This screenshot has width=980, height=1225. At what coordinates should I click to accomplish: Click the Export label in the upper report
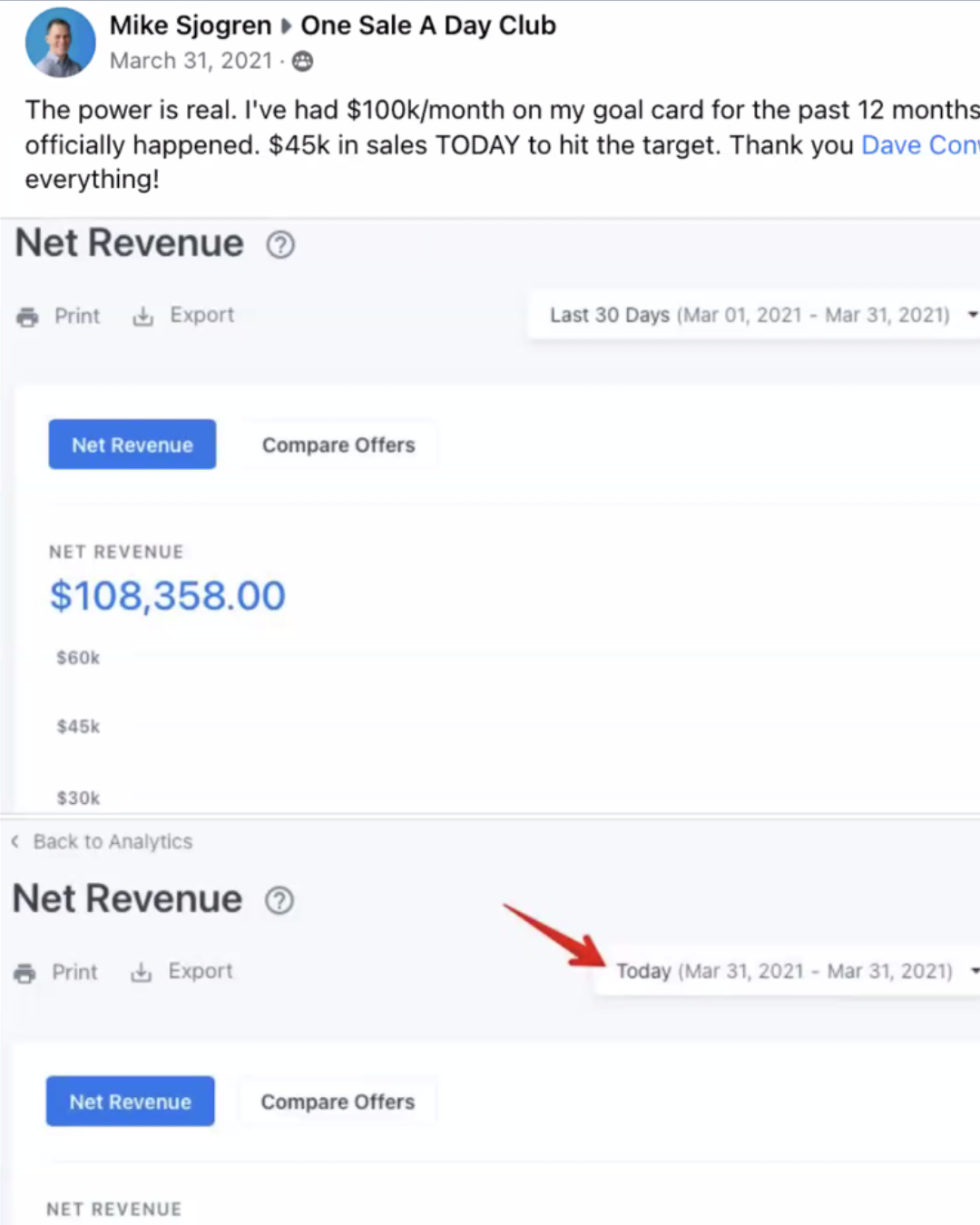(x=201, y=315)
